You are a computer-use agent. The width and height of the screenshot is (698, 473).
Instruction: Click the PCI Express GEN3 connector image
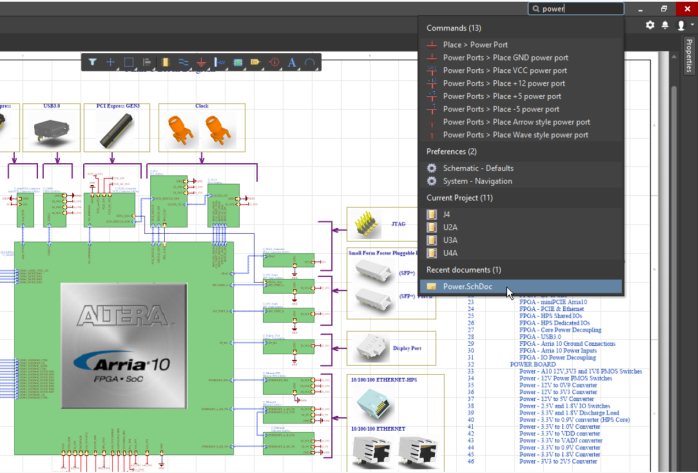(117, 130)
